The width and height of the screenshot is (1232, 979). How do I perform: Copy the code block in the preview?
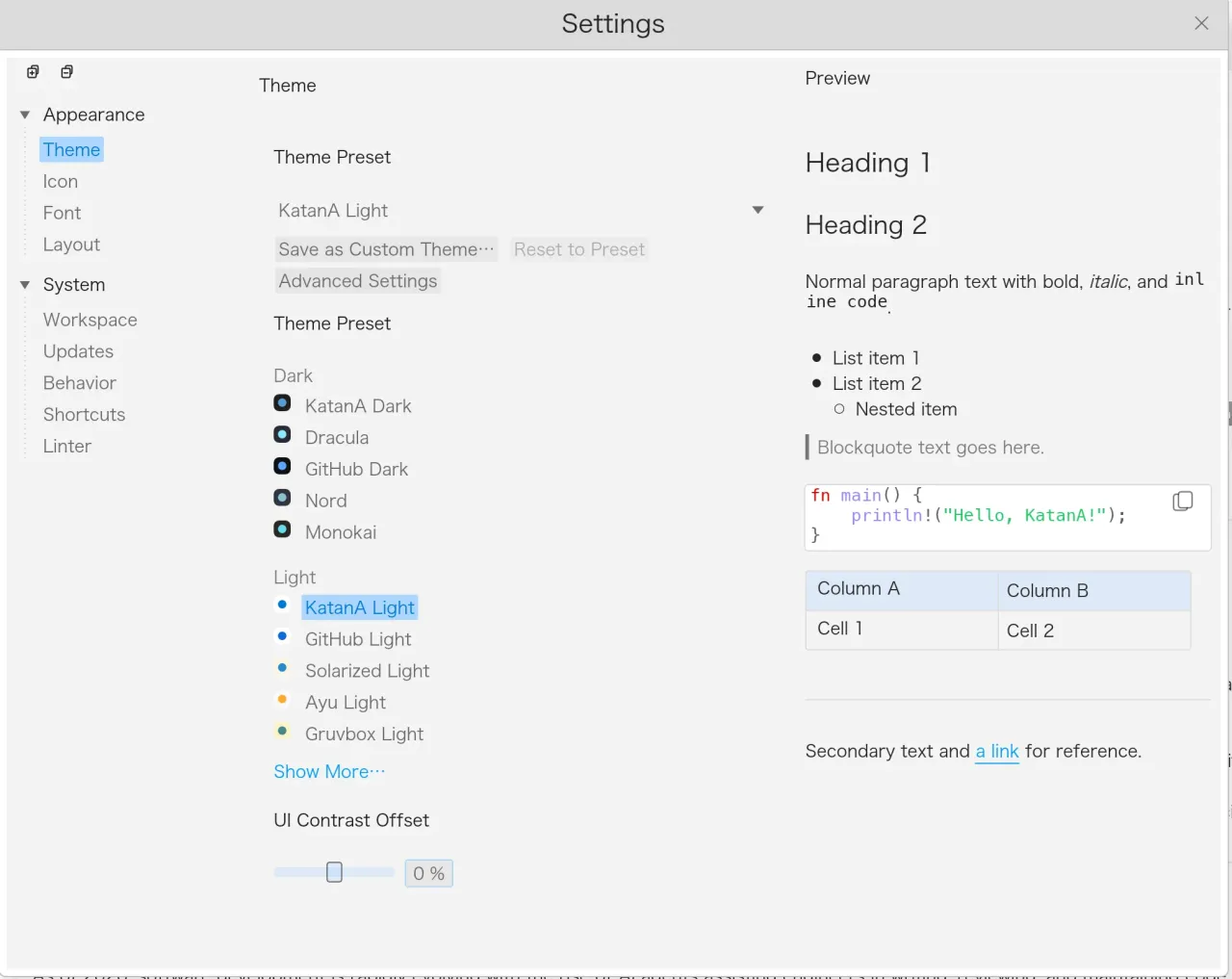click(1183, 501)
